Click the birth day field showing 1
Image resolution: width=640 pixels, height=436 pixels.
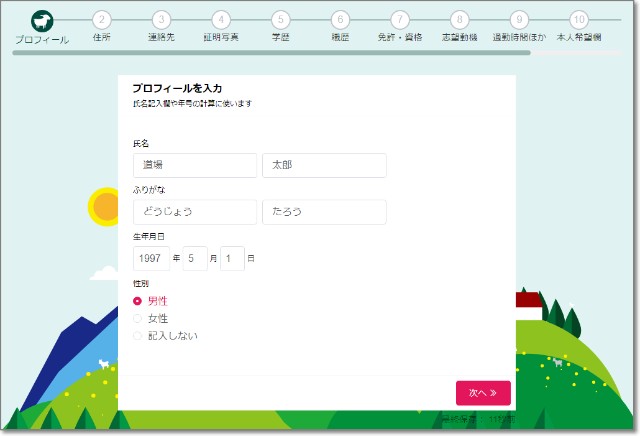(x=232, y=259)
